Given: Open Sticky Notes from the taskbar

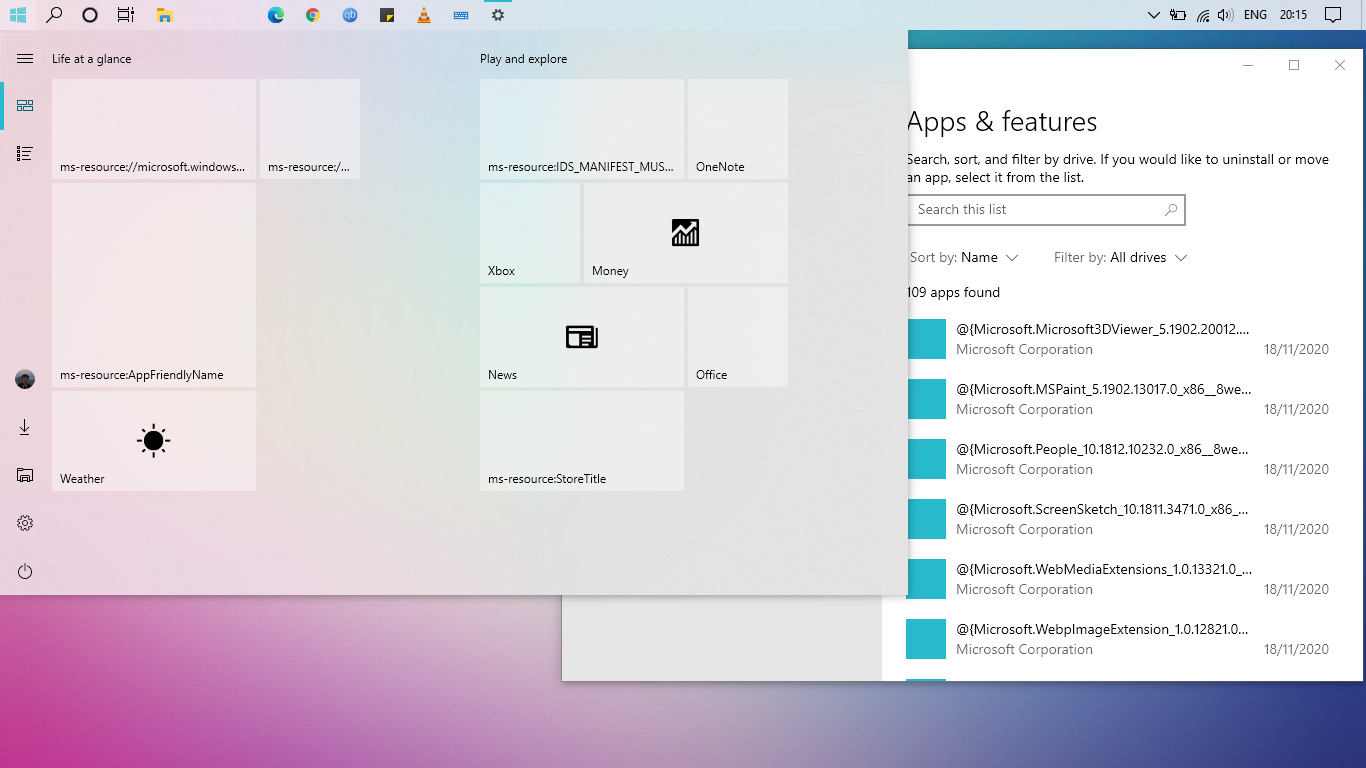Looking at the screenshot, I should (x=387, y=15).
